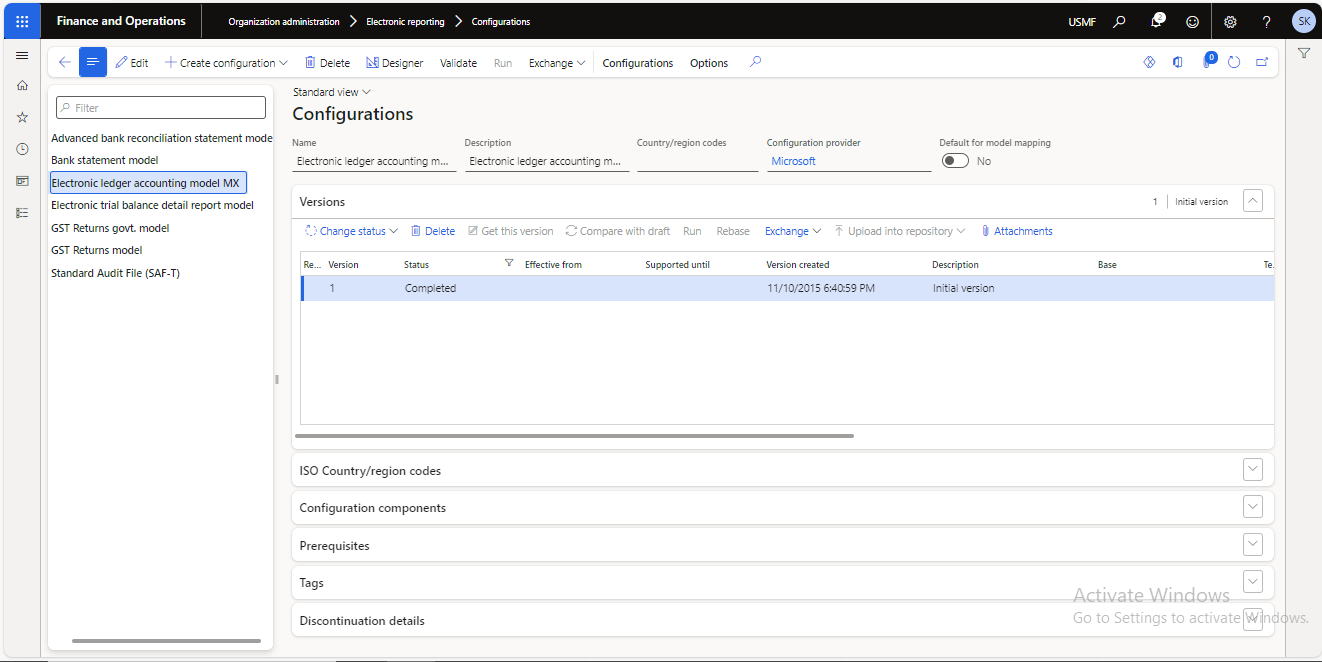The height and width of the screenshot is (662, 1322).
Task: Click the Designer button
Action: pyautogui.click(x=394, y=63)
